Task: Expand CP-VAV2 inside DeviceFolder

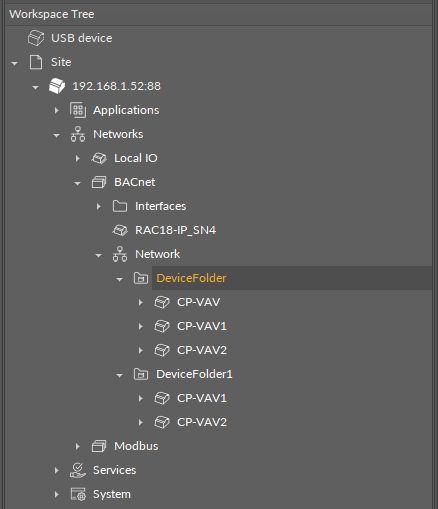Action: click(141, 350)
